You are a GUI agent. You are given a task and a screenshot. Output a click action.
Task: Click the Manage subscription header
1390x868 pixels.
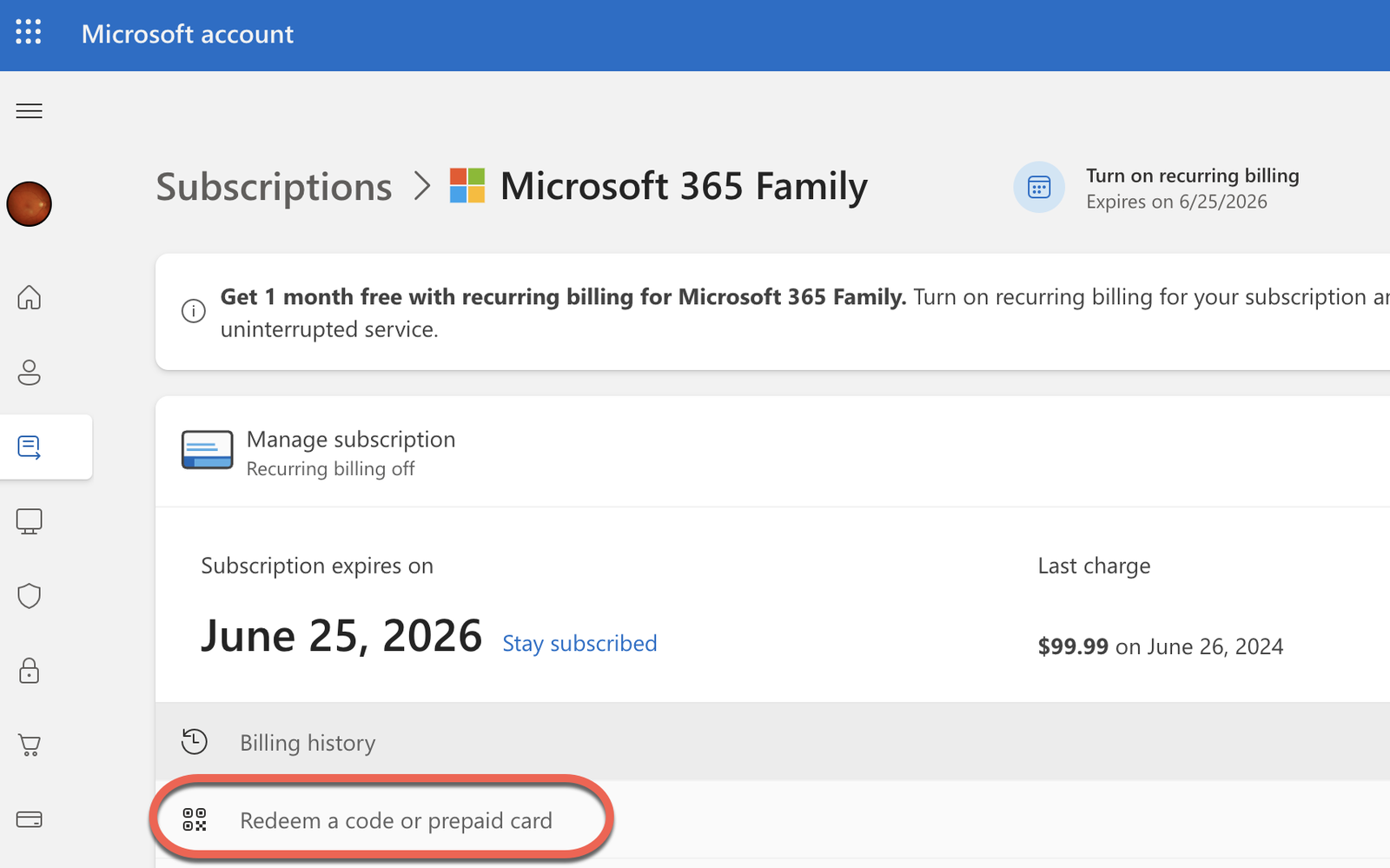click(350, 440)
